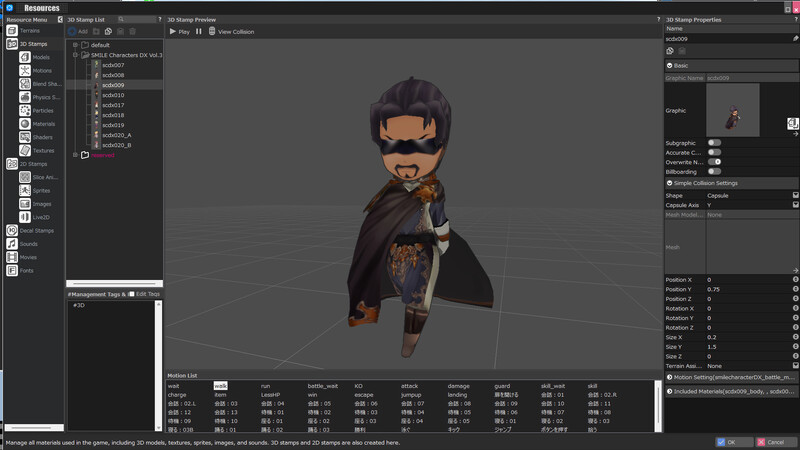This screenshot has height=450, width=800.
Task: Select the 3D Stamps category icon
Action: tap(12, 44)
